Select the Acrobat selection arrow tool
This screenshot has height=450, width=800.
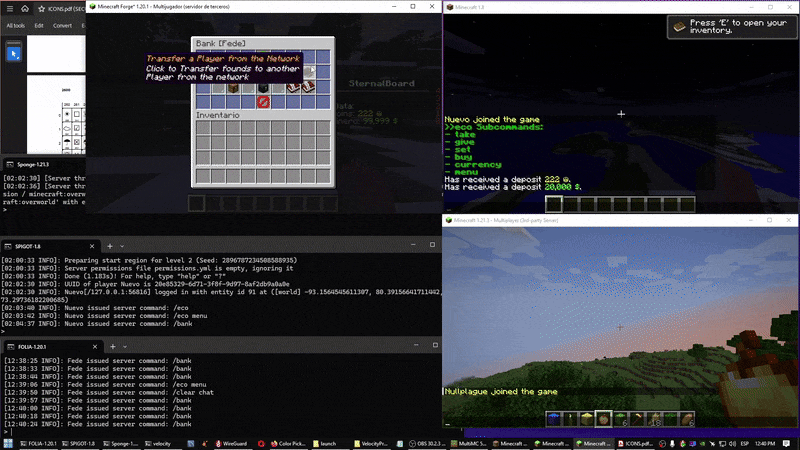click(14, 53)
